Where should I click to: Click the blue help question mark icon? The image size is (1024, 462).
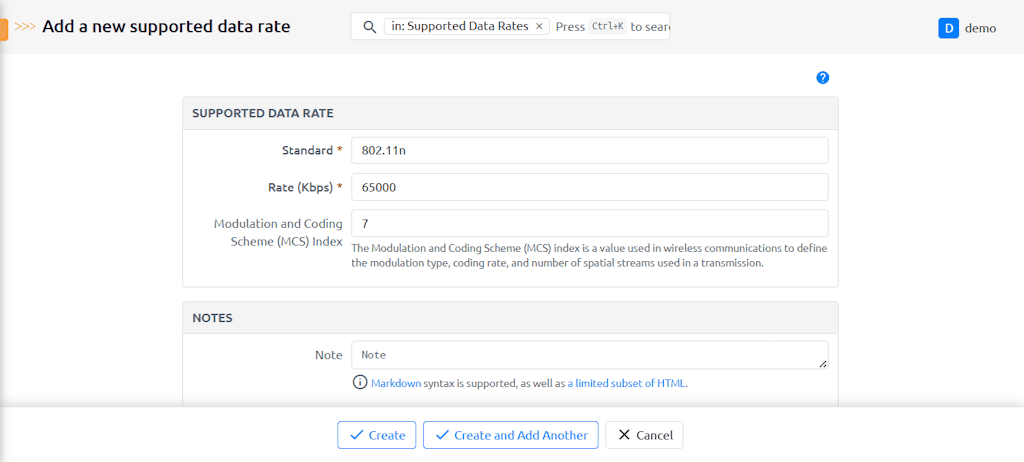(x=823, y=78)
